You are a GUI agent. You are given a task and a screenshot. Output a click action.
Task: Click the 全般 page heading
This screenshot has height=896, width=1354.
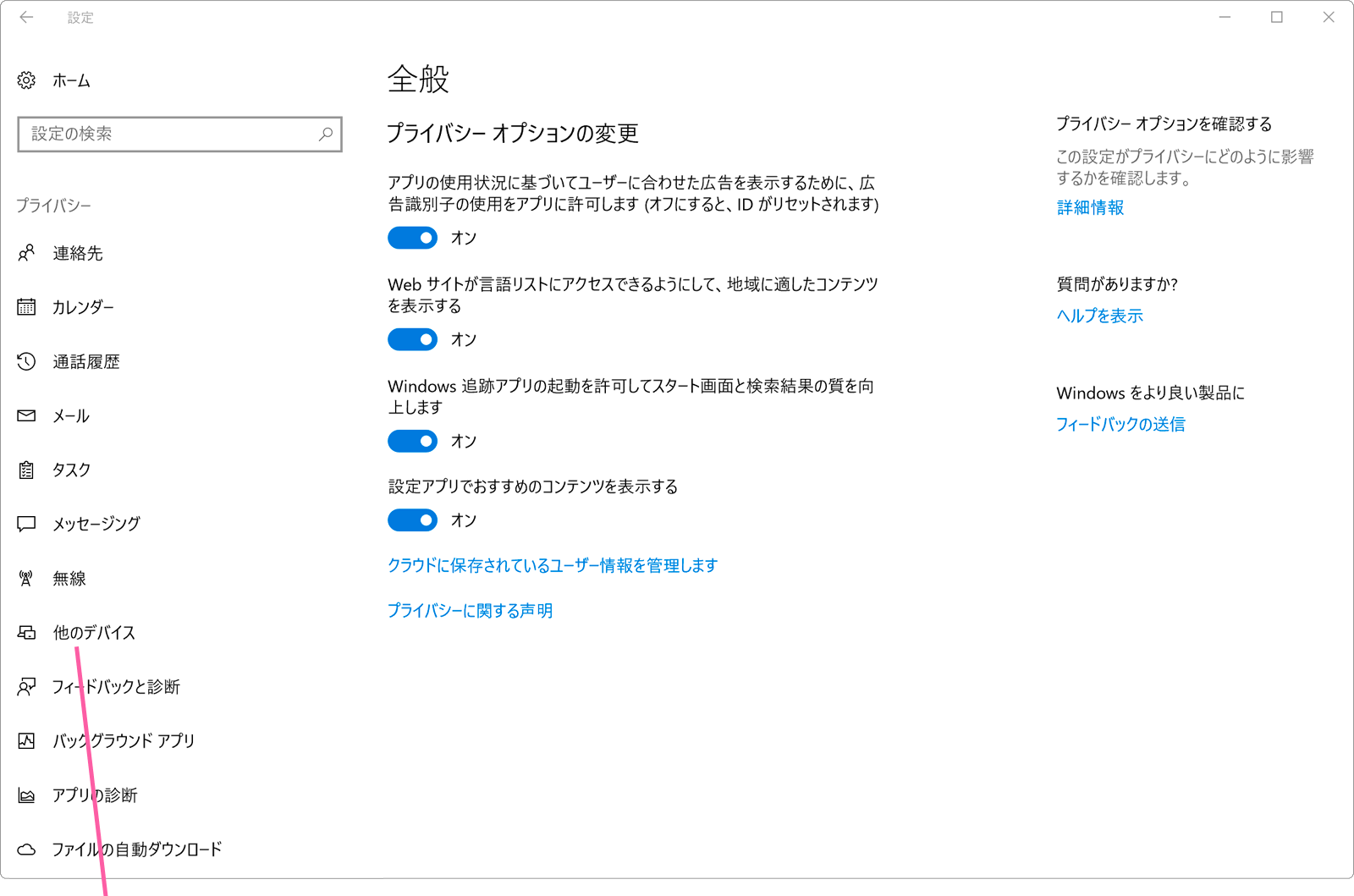(418, 80)
